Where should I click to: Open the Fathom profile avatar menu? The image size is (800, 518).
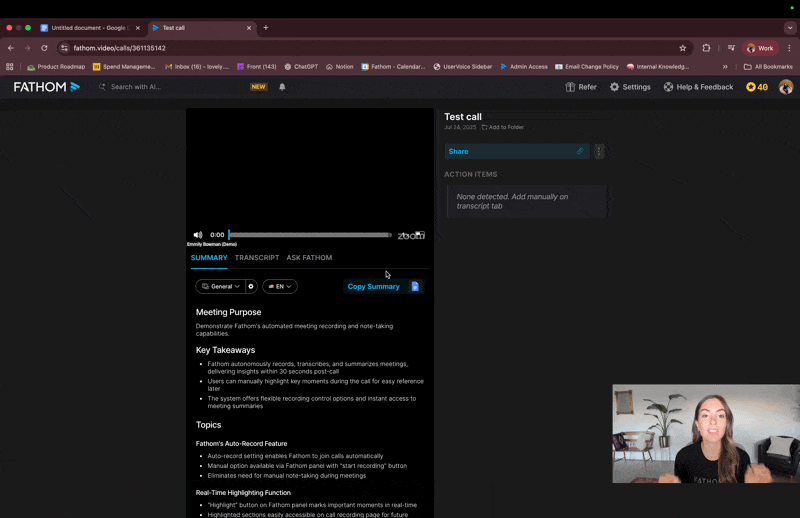click(x=786, y=87)
